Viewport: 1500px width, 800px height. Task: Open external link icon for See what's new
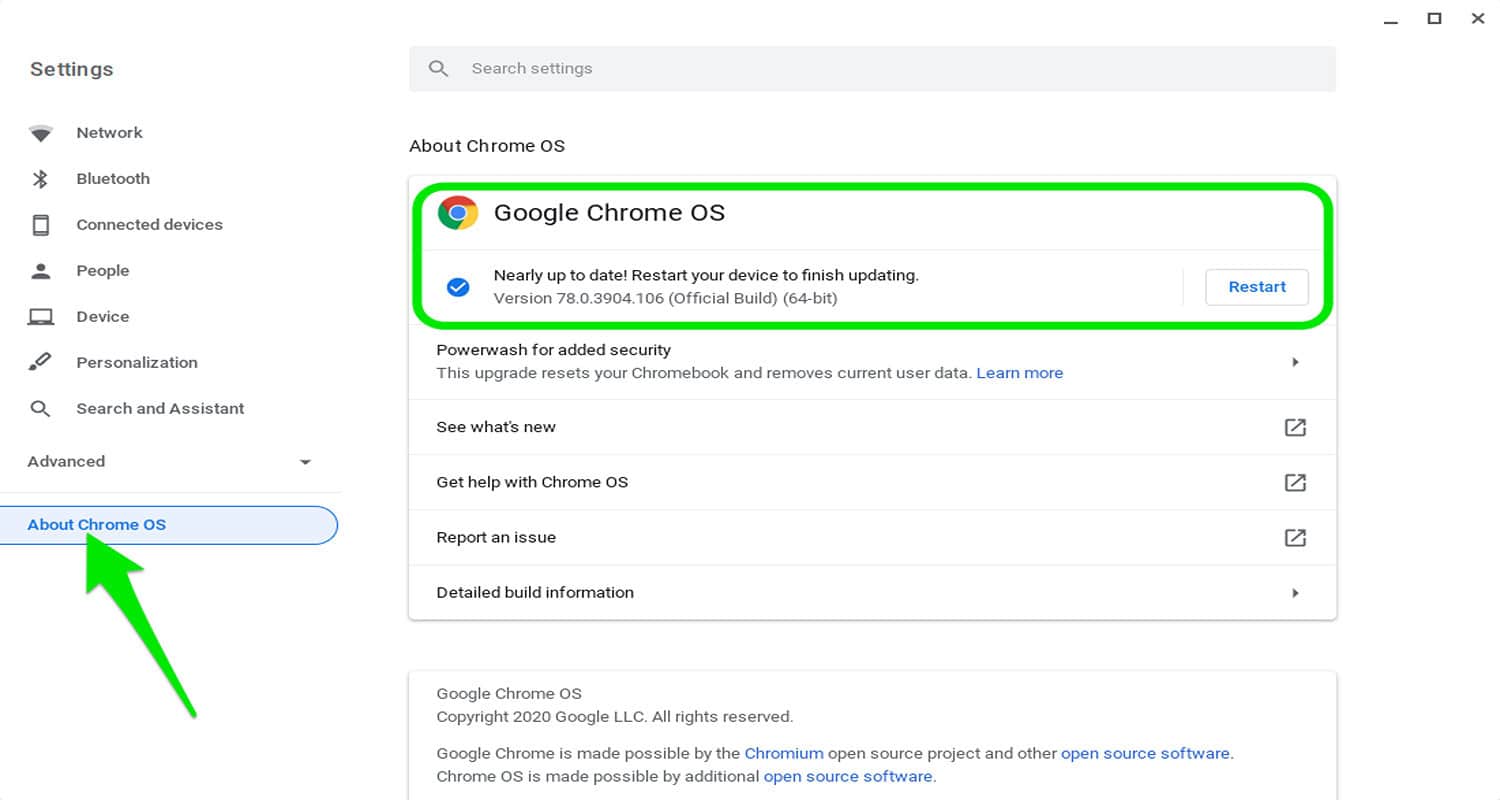click(x=1295, y=427)
